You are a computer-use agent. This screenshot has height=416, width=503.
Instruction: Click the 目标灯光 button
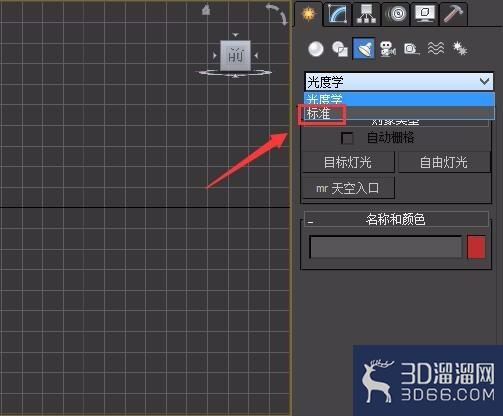(348, 162)
